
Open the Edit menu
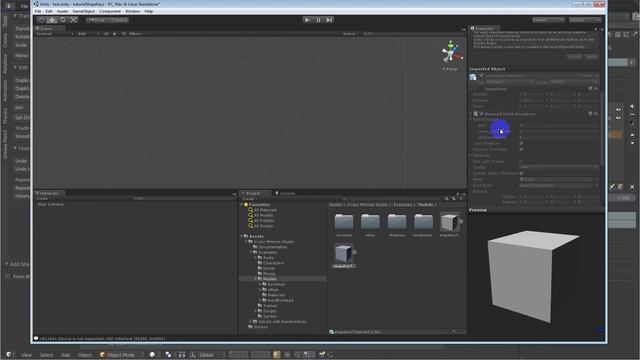49,11
